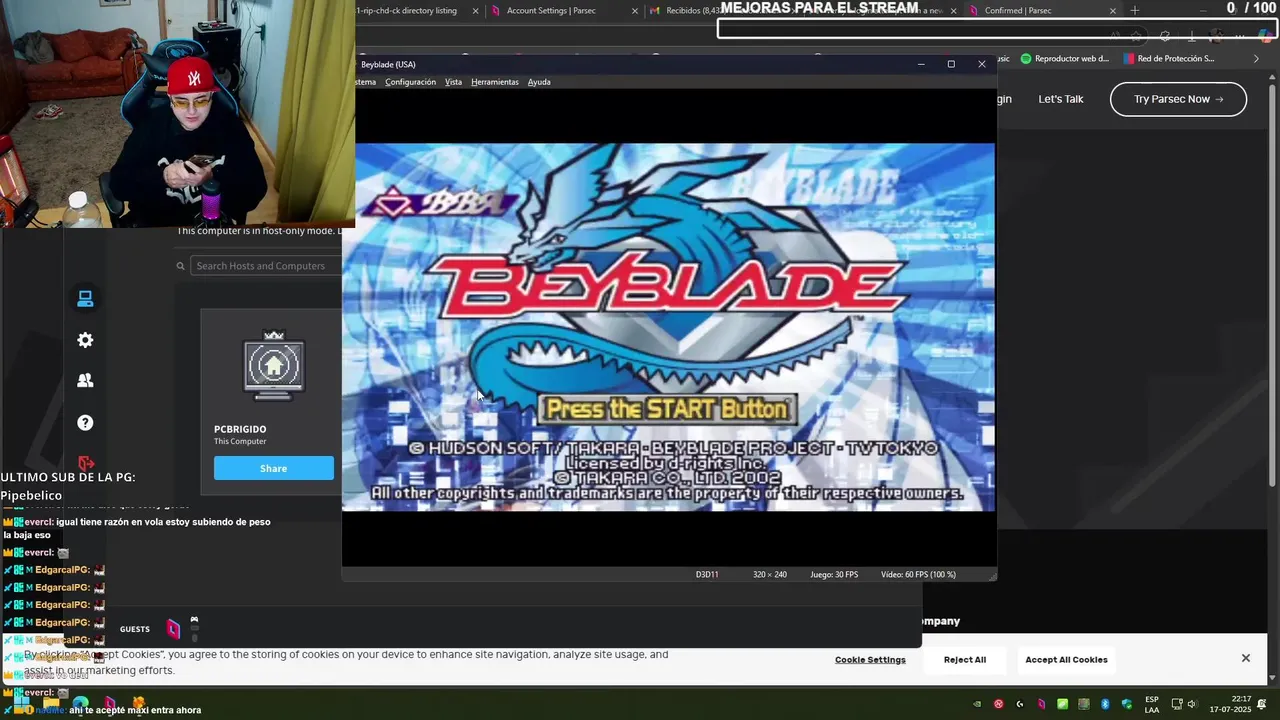Screen dimensions: 1280x720
Task: Open the Help question-mark icon in Parsec
Action: coord(85,422)
